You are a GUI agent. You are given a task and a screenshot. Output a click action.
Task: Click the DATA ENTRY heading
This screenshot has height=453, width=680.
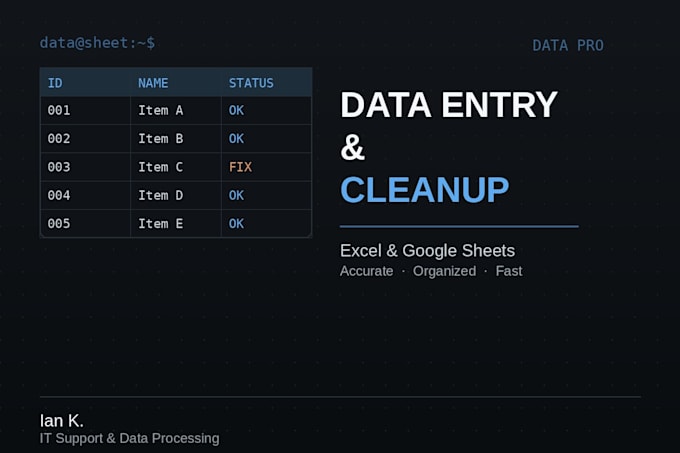point(449,104)
